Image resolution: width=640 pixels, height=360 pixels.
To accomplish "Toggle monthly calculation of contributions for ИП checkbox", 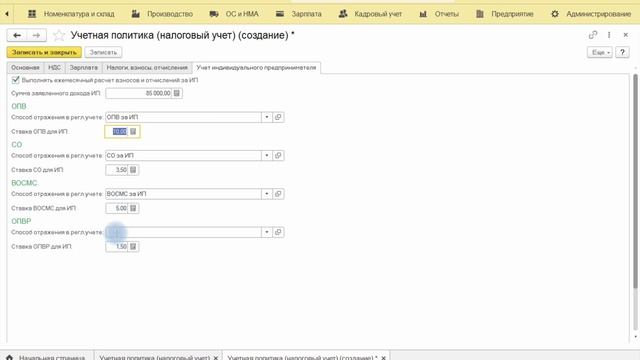I will pyautogui.click(x=16, y=80).
